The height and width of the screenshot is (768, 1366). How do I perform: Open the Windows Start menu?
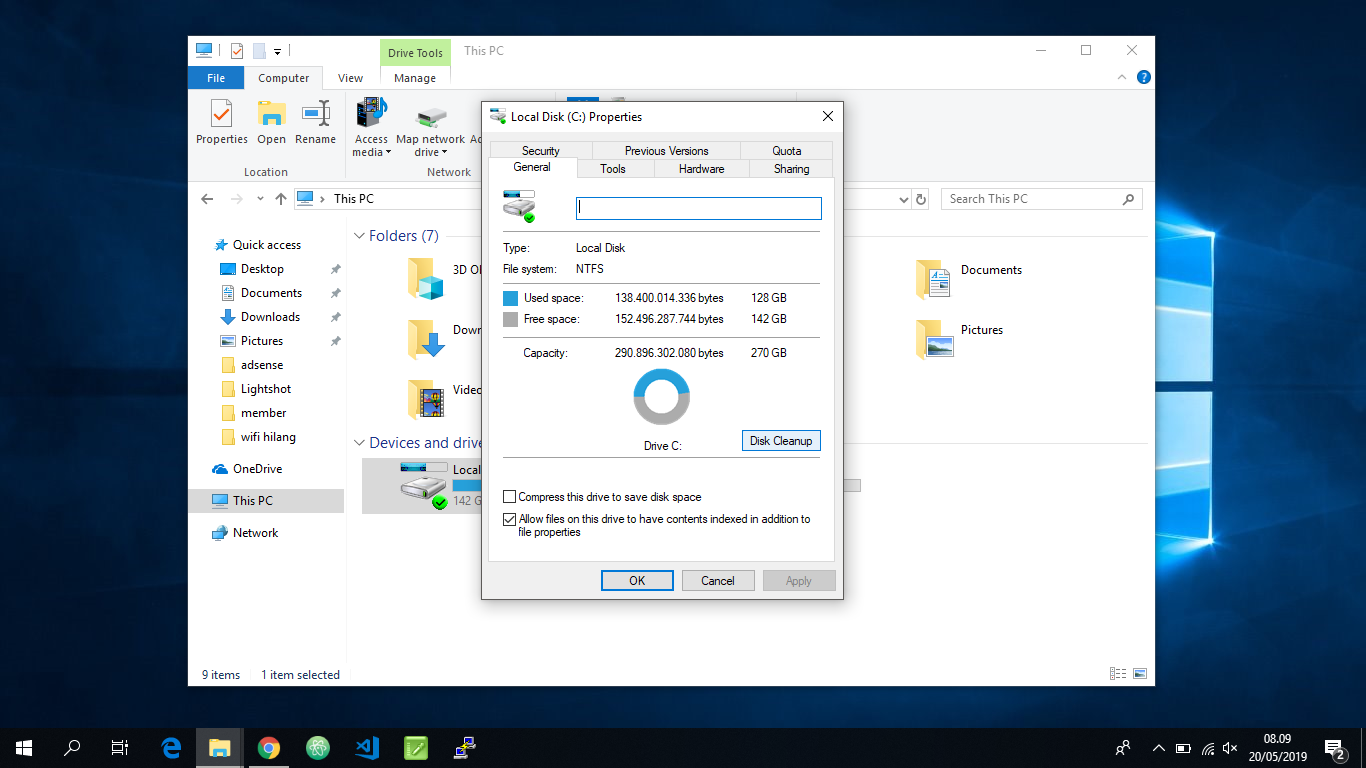click(x=24, y=748)
